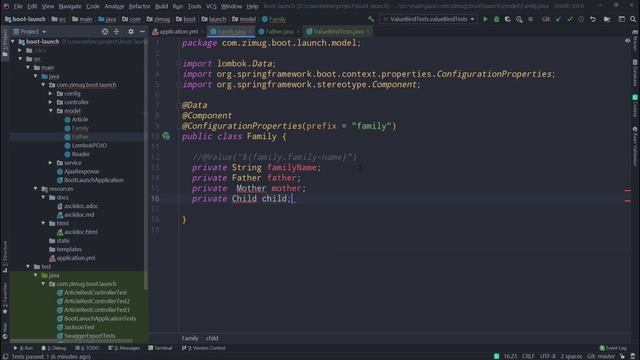Open the Messages tool window button
This screenshot has height=360, width=640.
pyautogui.click(x=124, y=348)
